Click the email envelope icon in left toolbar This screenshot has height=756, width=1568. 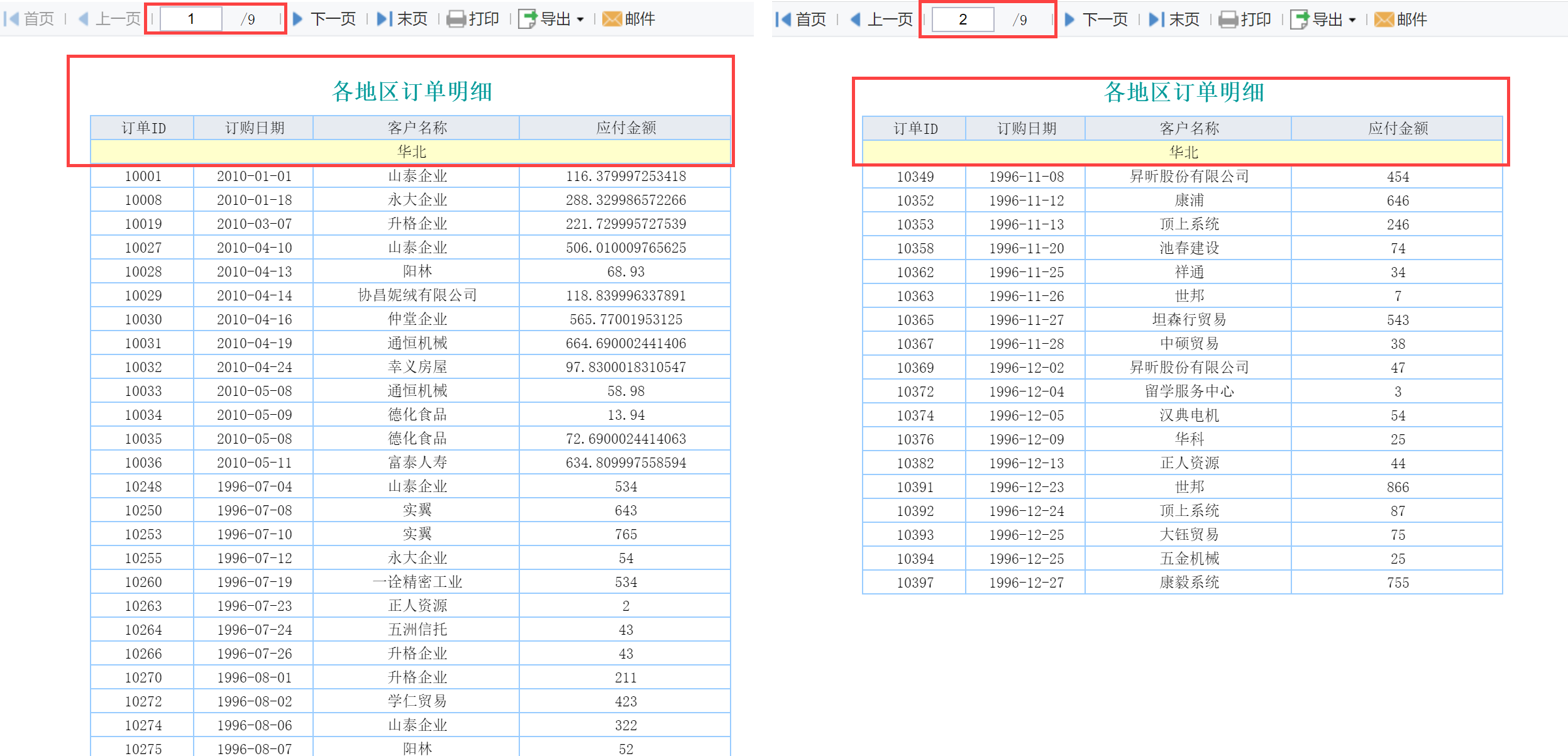[x=612, y=19]
